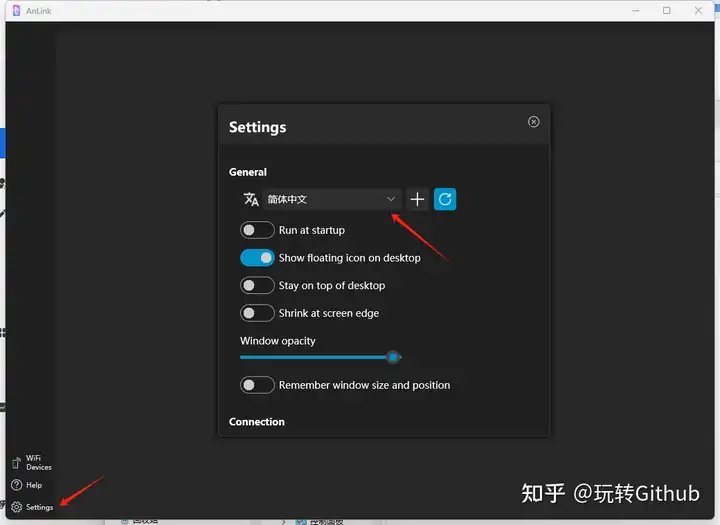This screenshot has width=720, height=525.
Task: Click the Connection section heading
Action: click(x=257, y=422)
